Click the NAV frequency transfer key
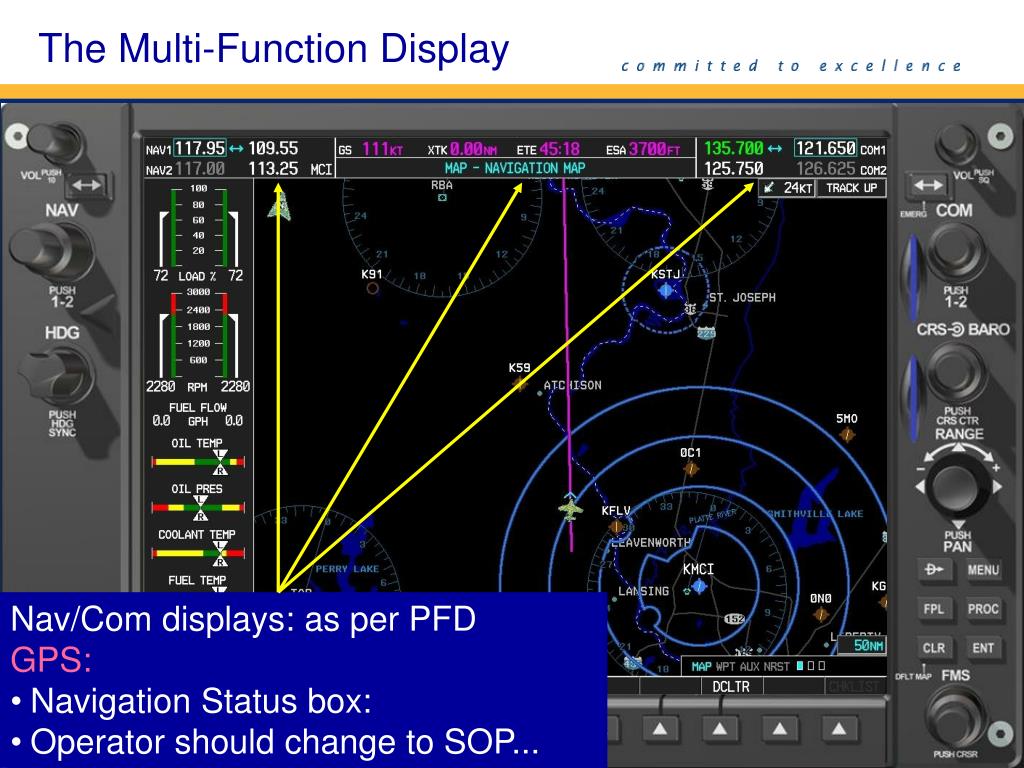Image resolution: width=1024 pixels, height=768 pixels. click(x=87, y=185)
